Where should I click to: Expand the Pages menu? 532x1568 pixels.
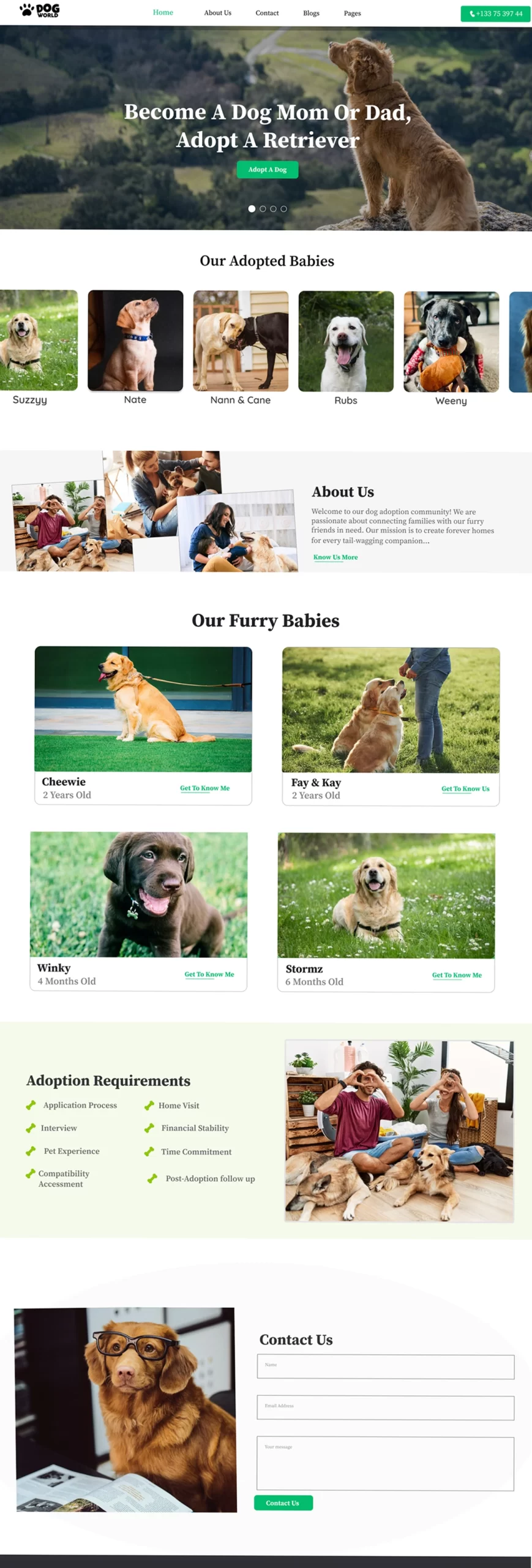tap(352, 13)
